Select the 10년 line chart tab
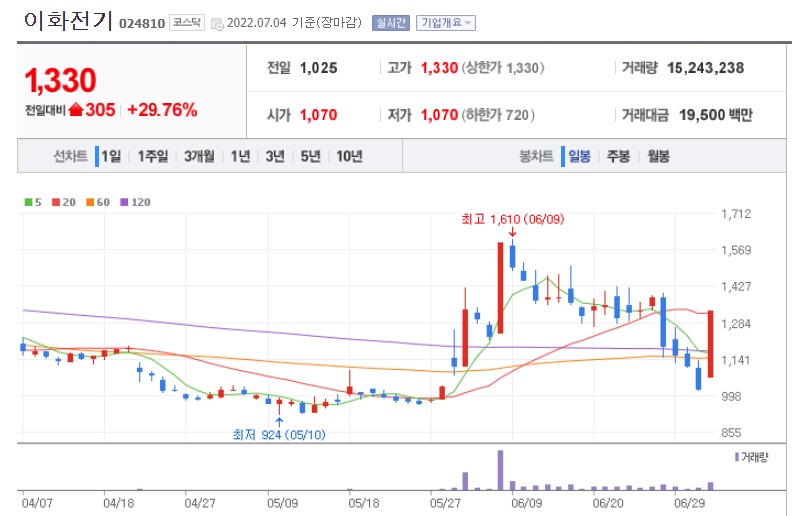The width and height of the screenshot is (792, 516). pyautogui.click(x=349, y=156)
